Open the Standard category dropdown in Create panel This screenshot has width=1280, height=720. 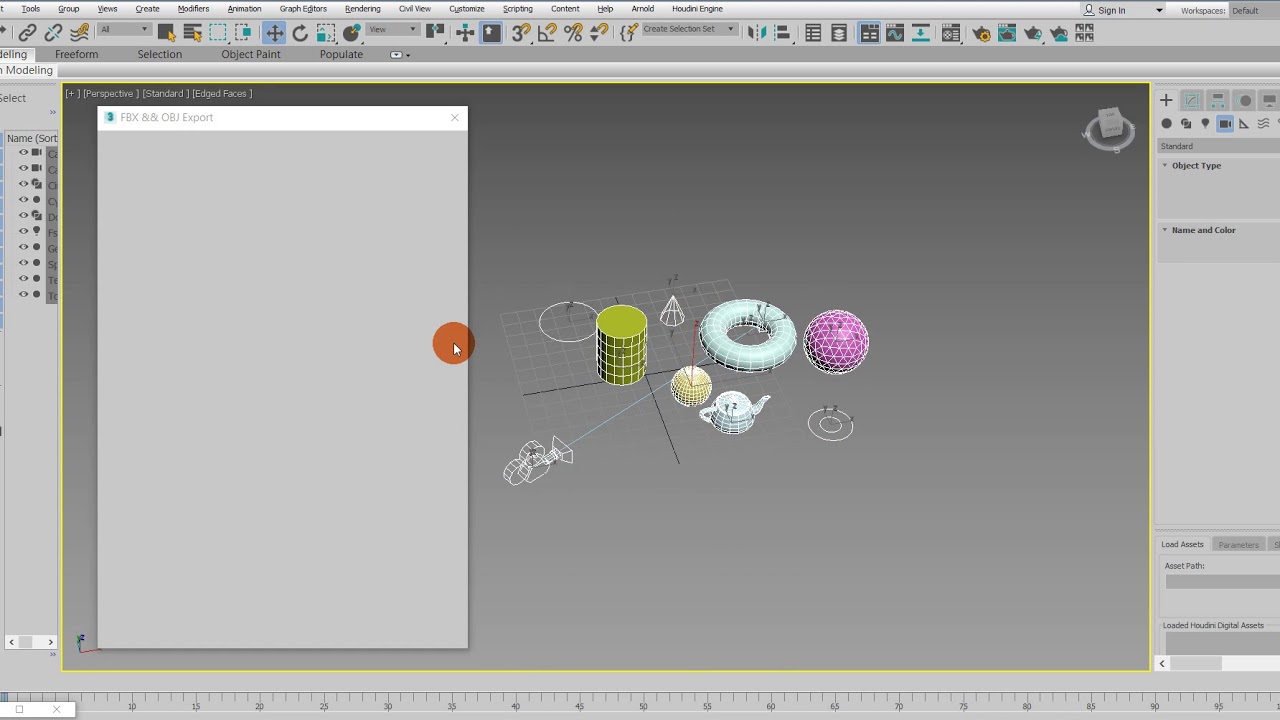pyautogui.click(x=1218, y=146)
